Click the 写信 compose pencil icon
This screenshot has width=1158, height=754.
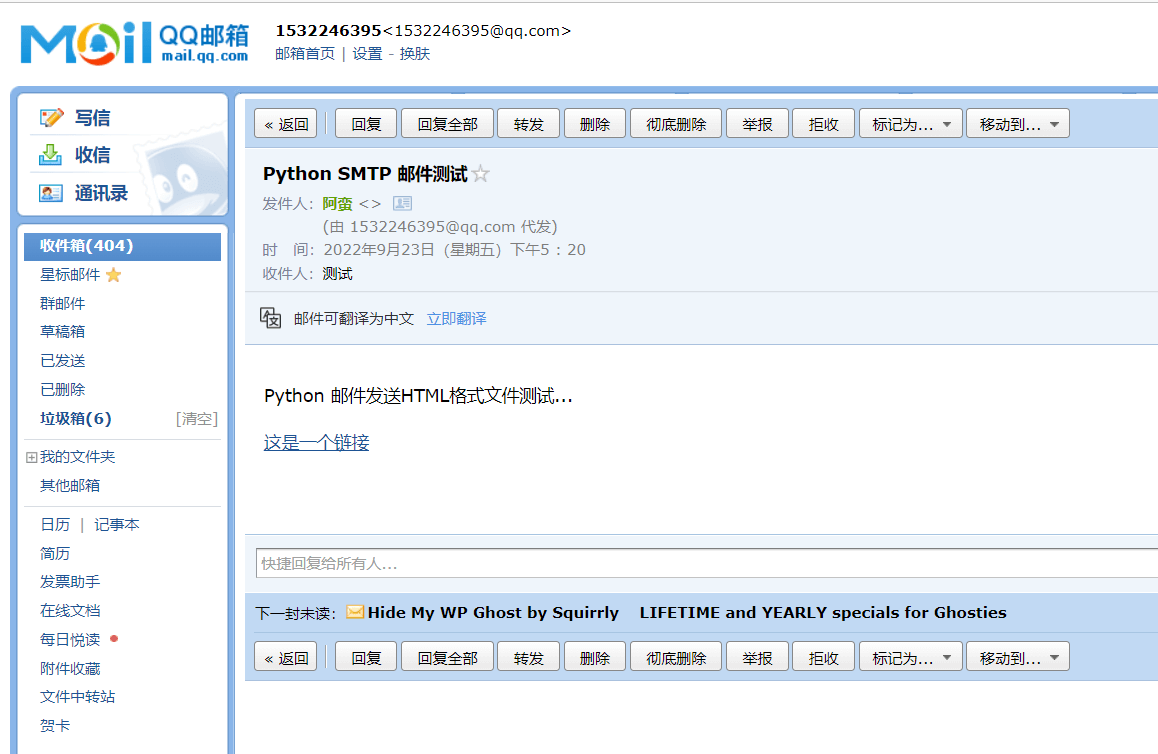pos(52,117)
